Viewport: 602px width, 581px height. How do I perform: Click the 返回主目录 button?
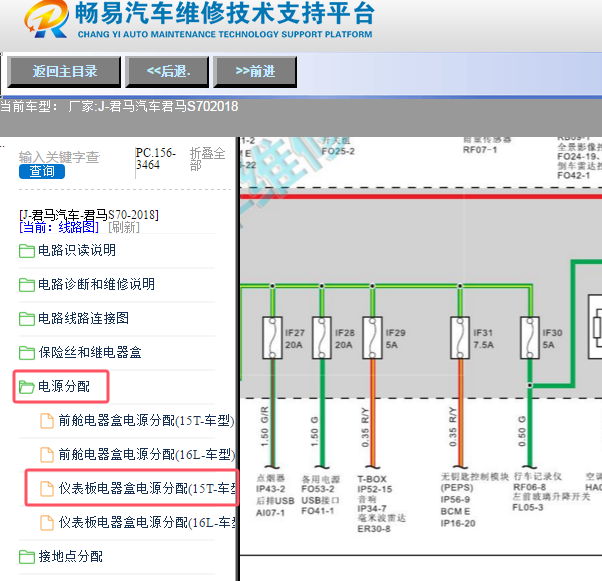[64, 72]
